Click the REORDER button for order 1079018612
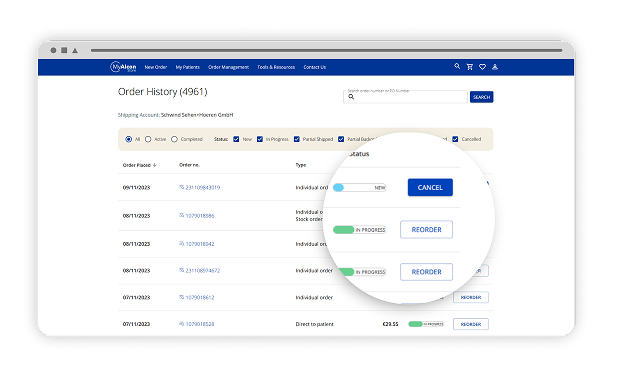618x375 pixels. coord(471,297)
